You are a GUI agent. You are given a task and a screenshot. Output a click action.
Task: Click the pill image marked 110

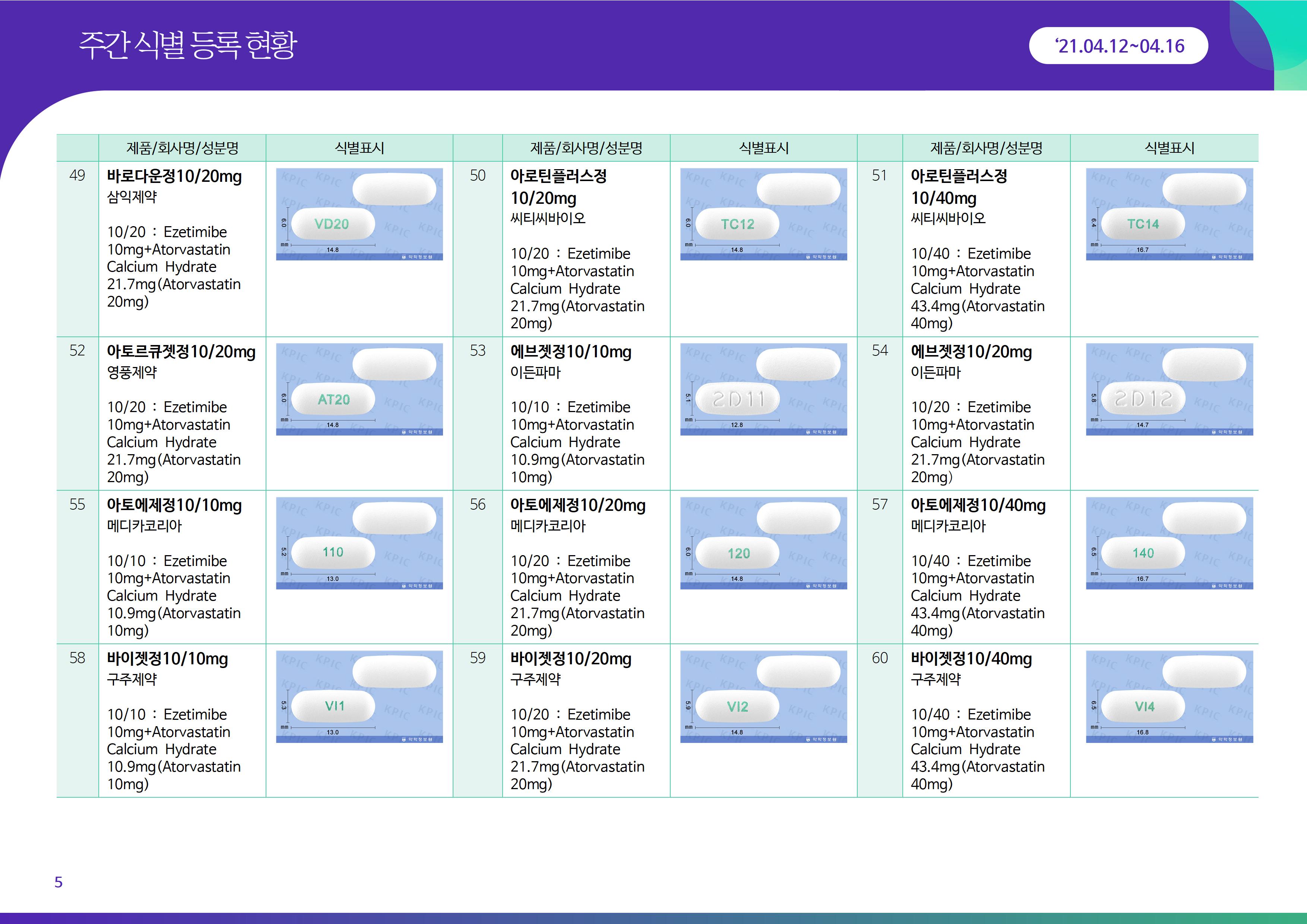pyautogui.click(x=359, y=543)
